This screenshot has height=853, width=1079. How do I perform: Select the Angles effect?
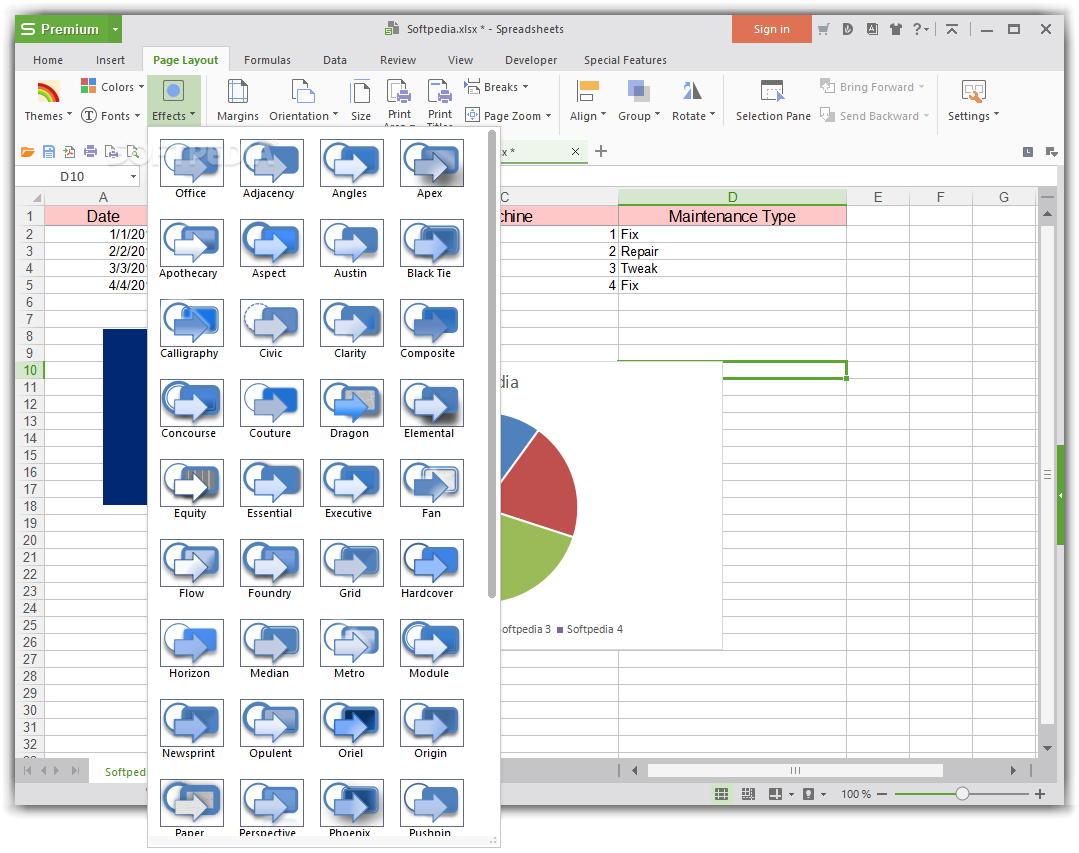[351, 169]
